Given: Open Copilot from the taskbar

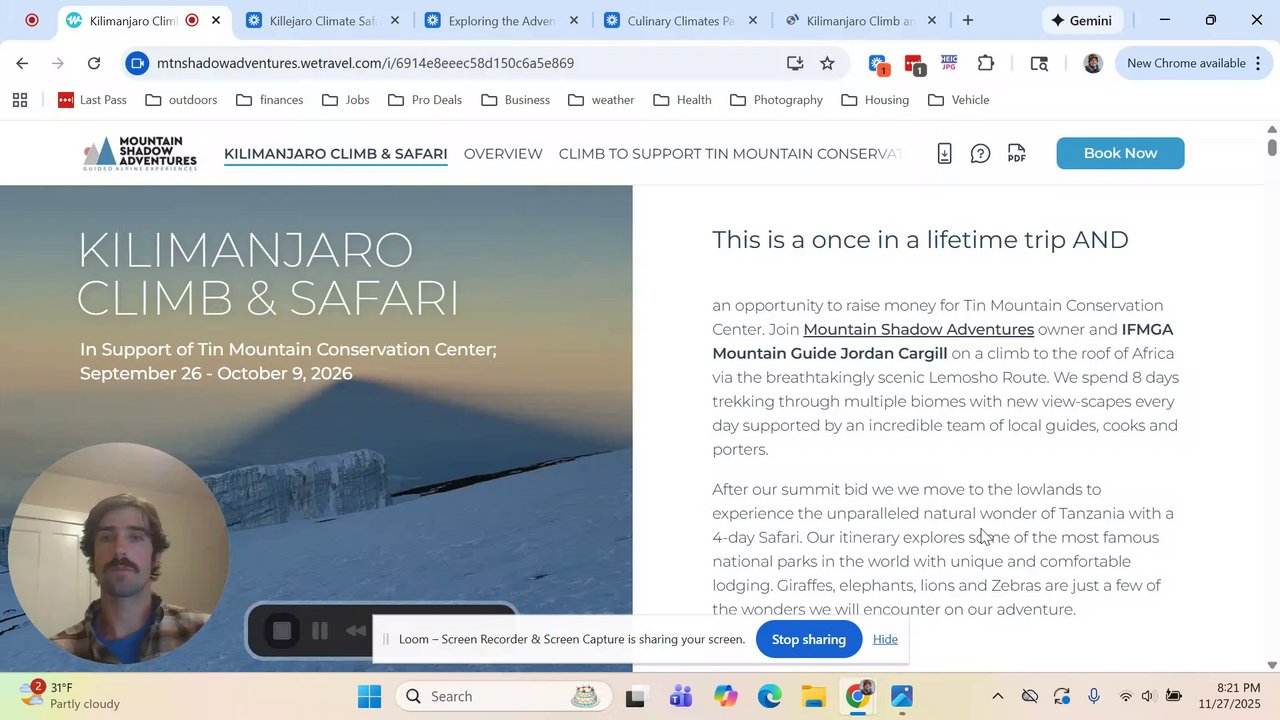Looking at the screenshot, I should pos(725,696).
